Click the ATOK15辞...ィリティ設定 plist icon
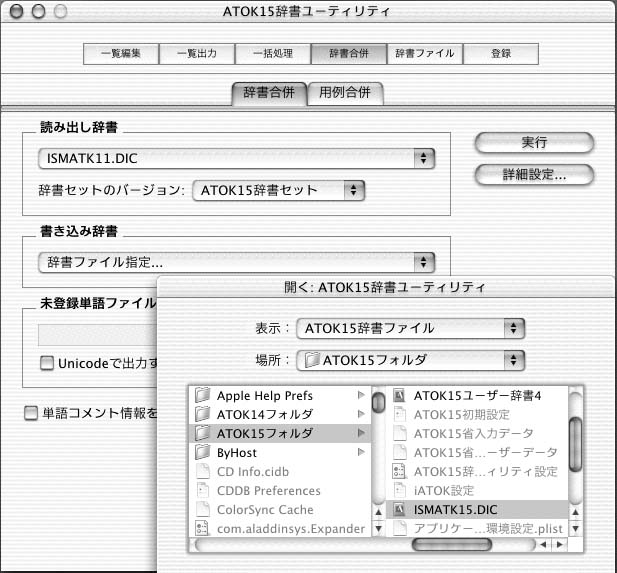The height and width of the screenshot is (573, 617). point(399,471)
